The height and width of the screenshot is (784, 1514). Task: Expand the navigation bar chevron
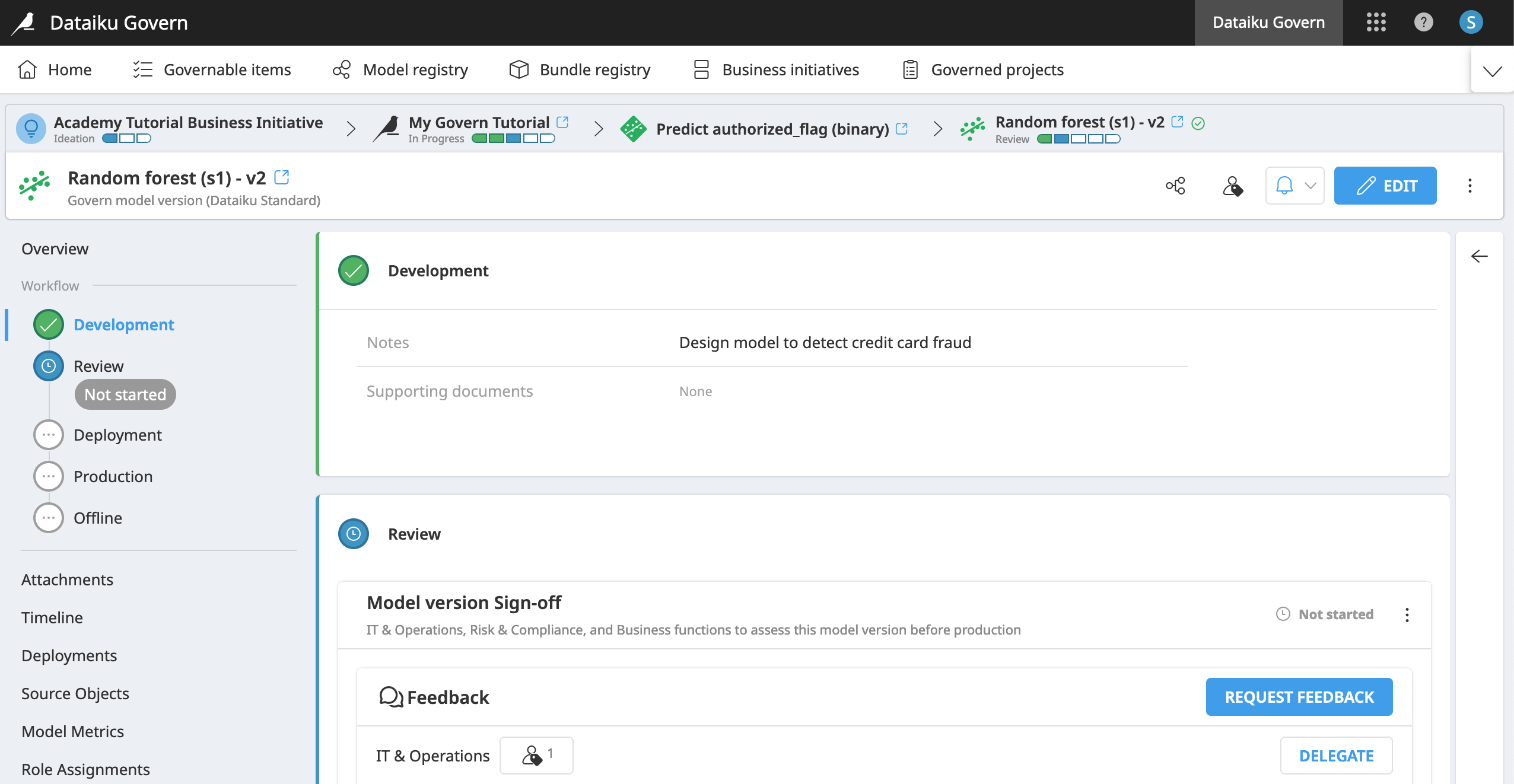[x=1492, y=71]
